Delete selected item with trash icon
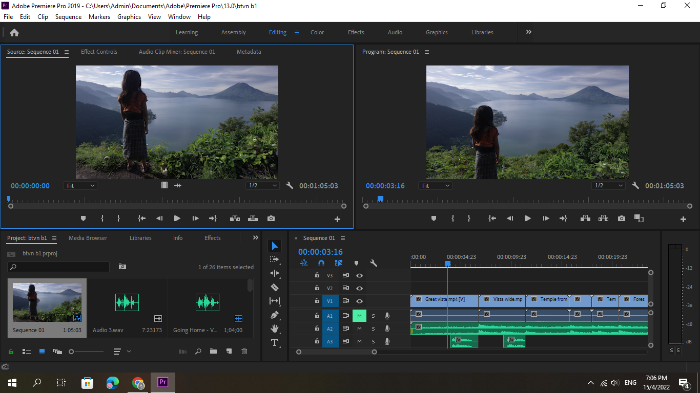The height and width of the screenshot is (393, 700). (x=244, y=351)
